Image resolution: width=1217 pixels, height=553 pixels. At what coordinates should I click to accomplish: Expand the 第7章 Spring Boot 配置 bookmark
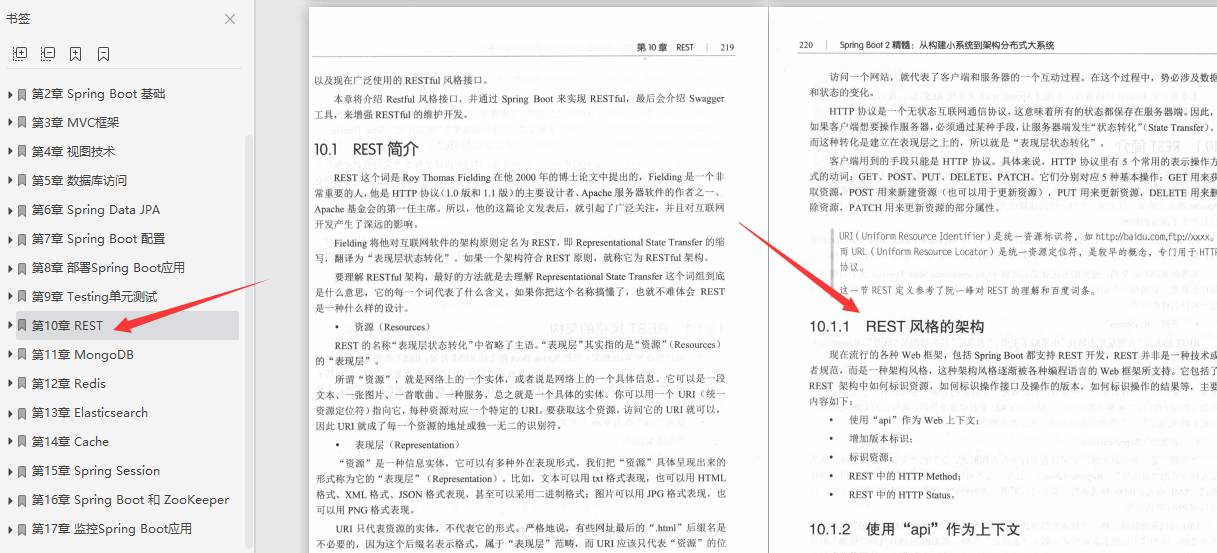click(9, 239)
